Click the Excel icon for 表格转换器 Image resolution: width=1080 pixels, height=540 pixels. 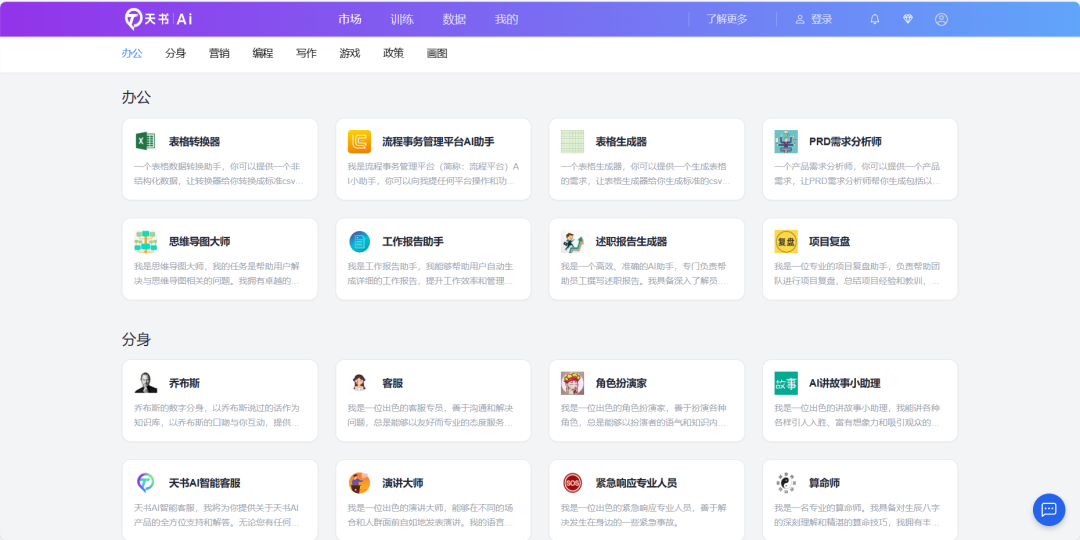(146, 141)
